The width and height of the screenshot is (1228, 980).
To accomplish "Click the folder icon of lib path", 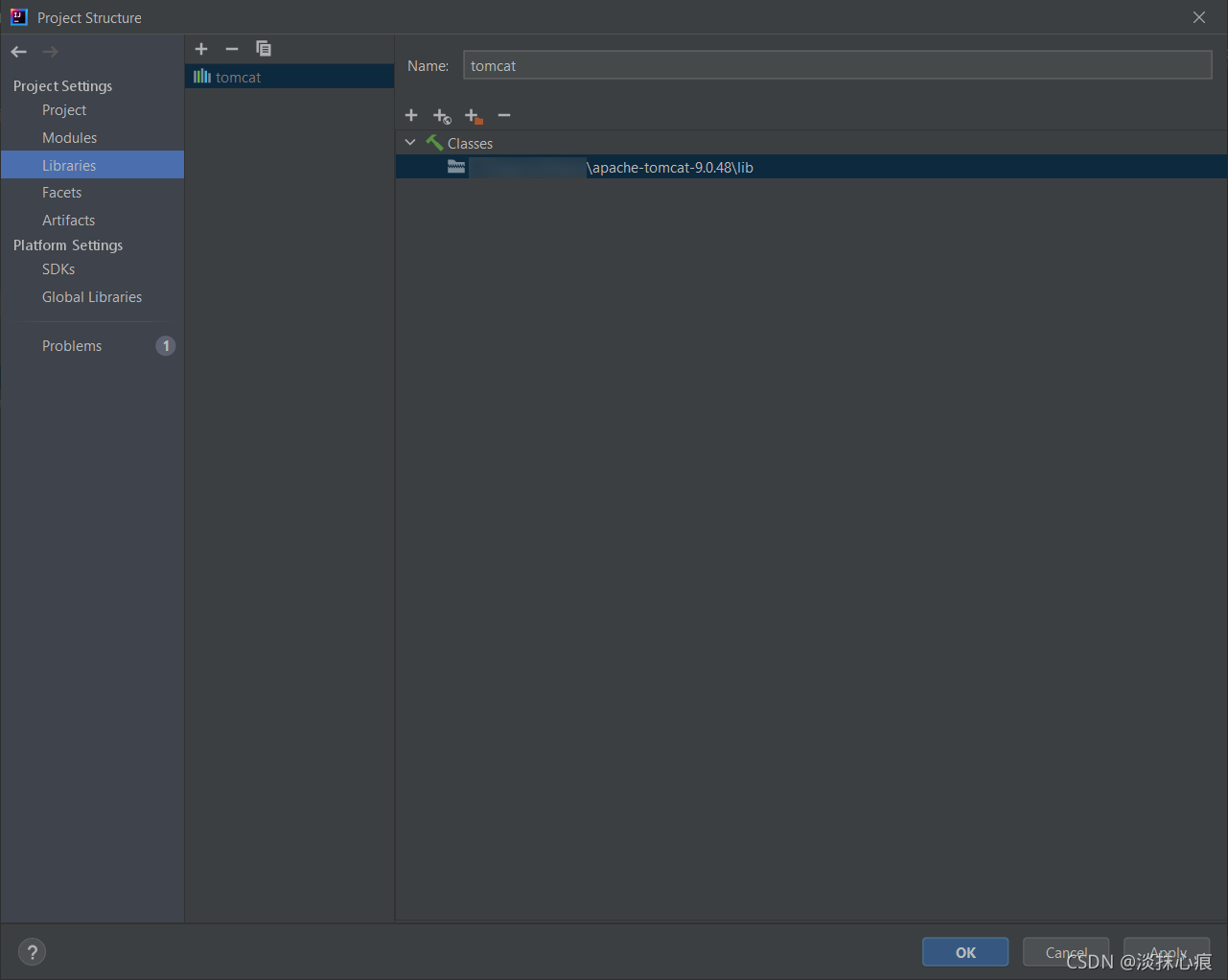I will click(456, 167).
